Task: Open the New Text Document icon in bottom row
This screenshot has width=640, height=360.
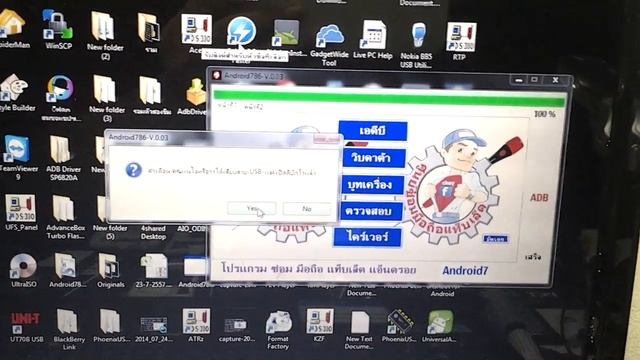Action: click(359, 330)
